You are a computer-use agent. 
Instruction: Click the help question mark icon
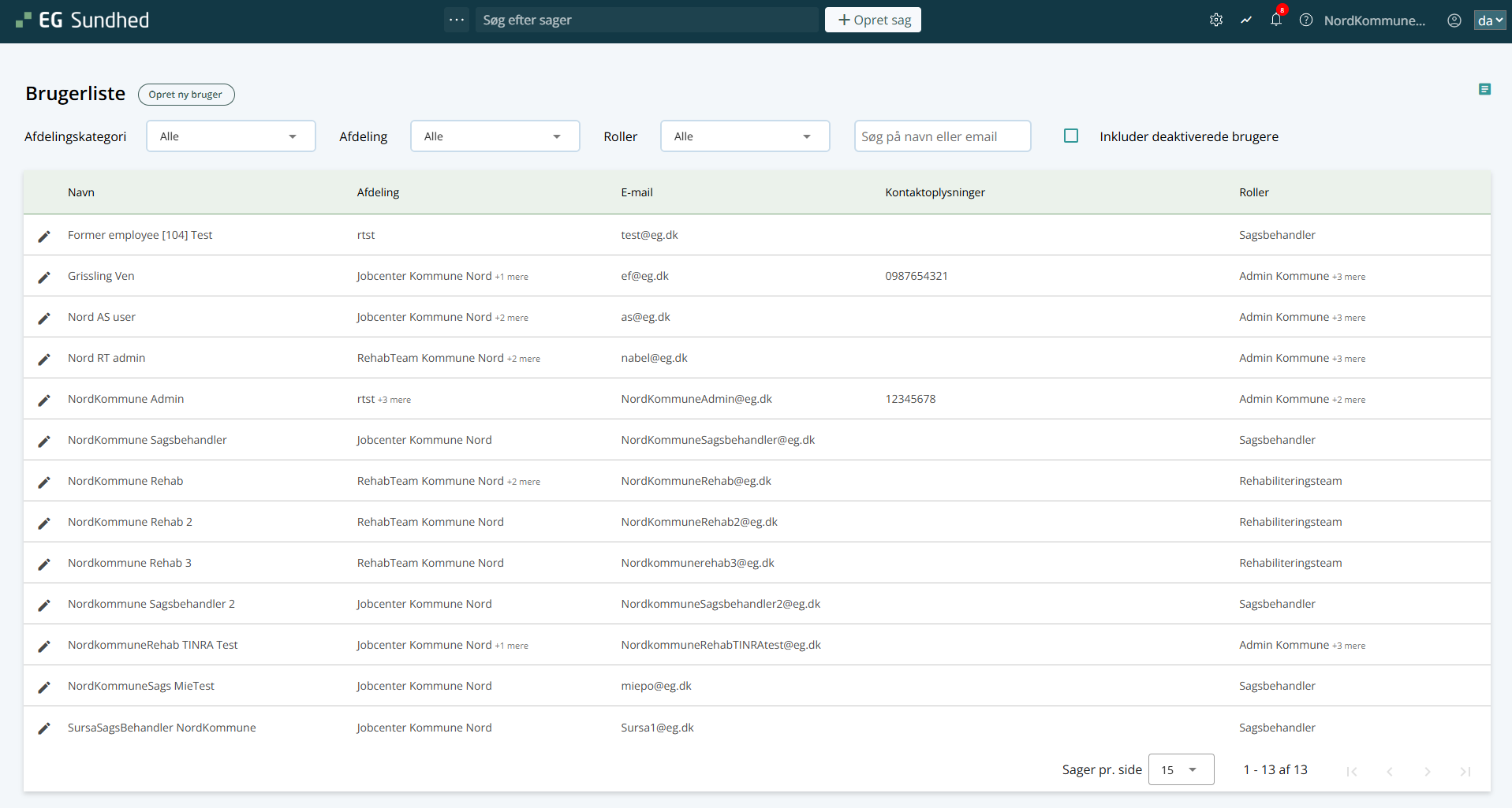click(x=1306, y=20)
